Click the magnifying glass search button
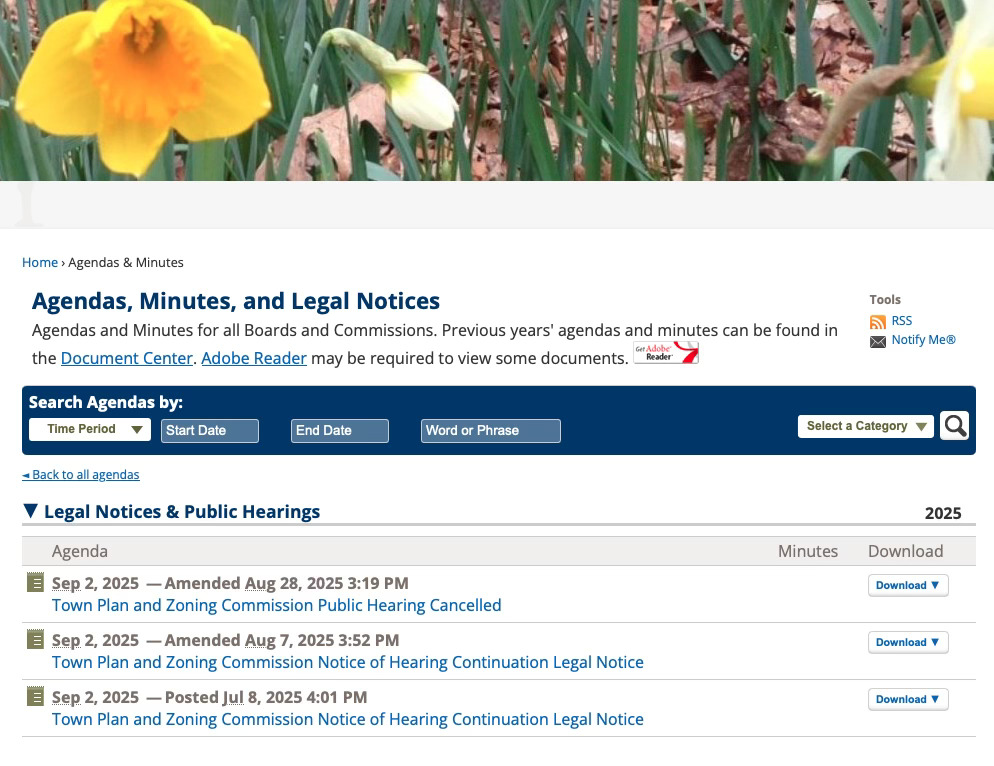The height and width of the screenshot is (766, 994). coord(954,426)
